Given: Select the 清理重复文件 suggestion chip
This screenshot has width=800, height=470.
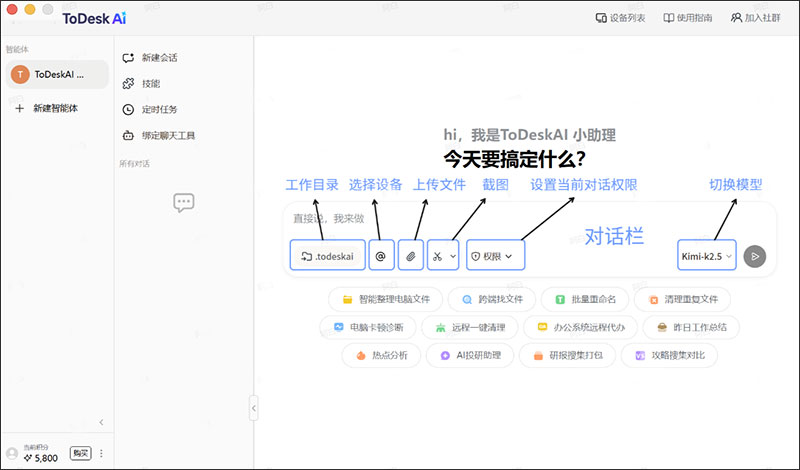Looking at the screenshot, I should tap(682, 299).
